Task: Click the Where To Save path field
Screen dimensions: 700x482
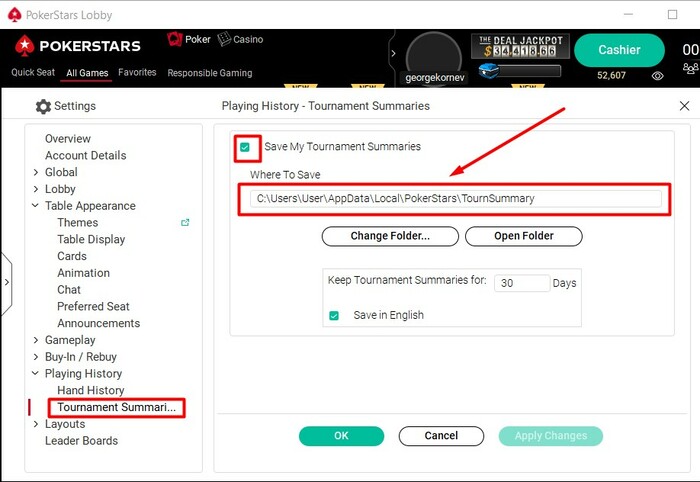Action: click(x=455, y=199)
